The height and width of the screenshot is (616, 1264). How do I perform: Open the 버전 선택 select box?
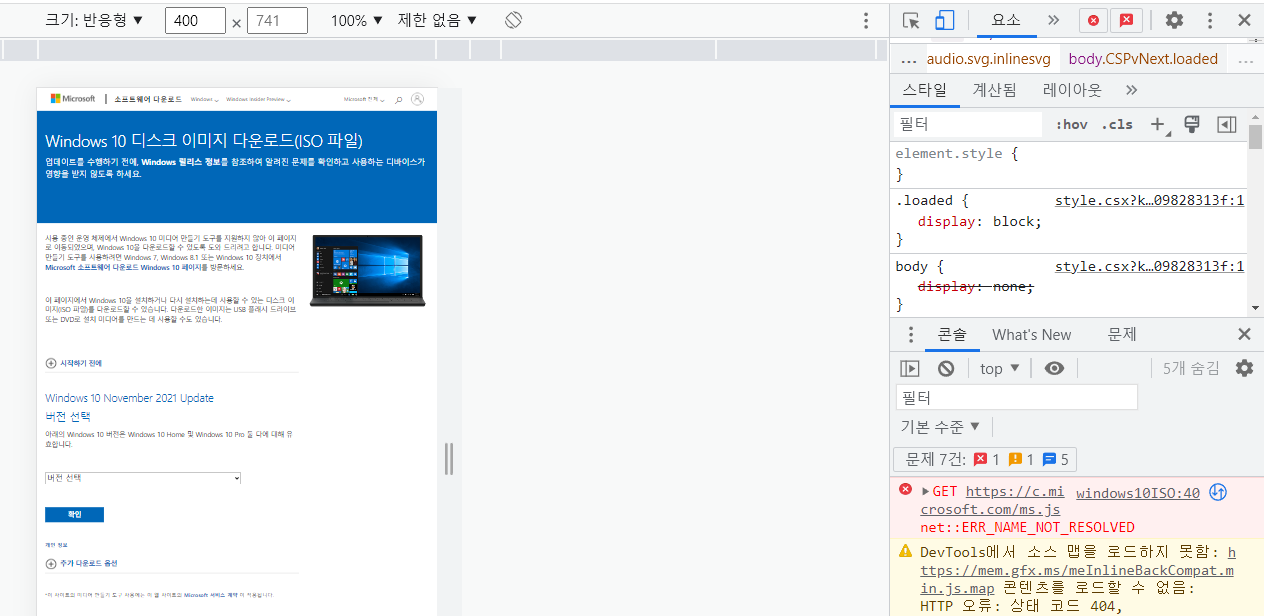143,478
